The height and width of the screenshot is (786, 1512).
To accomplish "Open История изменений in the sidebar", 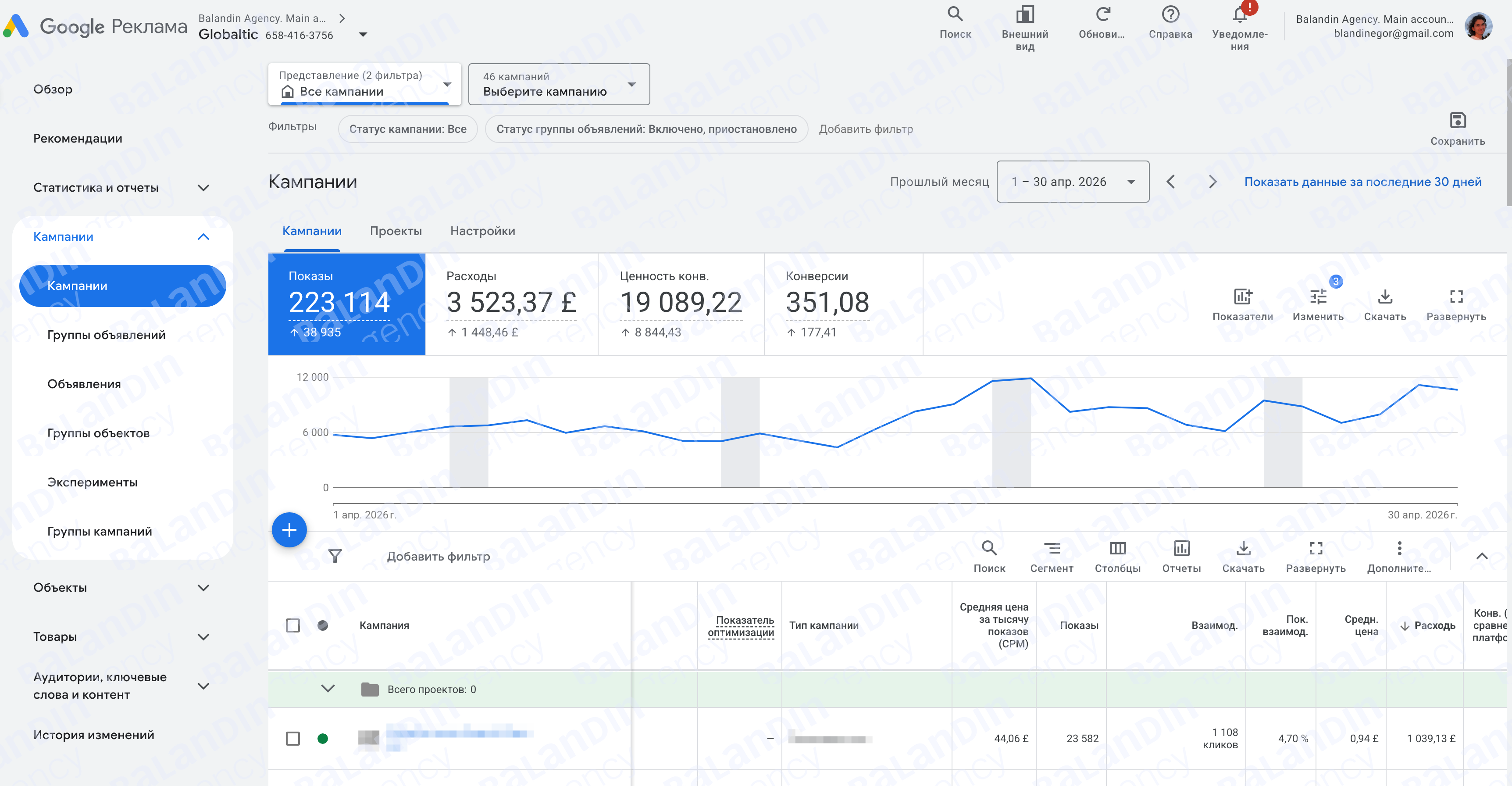I will (x=93, y=736).
